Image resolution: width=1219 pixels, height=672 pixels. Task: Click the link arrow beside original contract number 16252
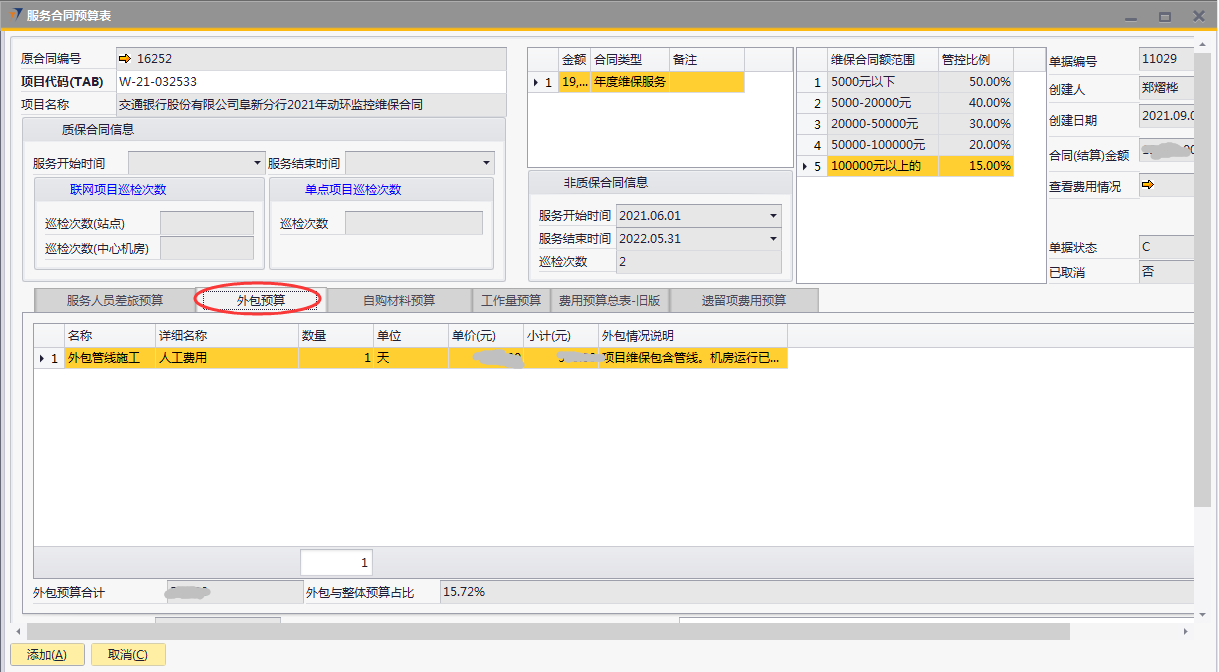tap(126, 59)
